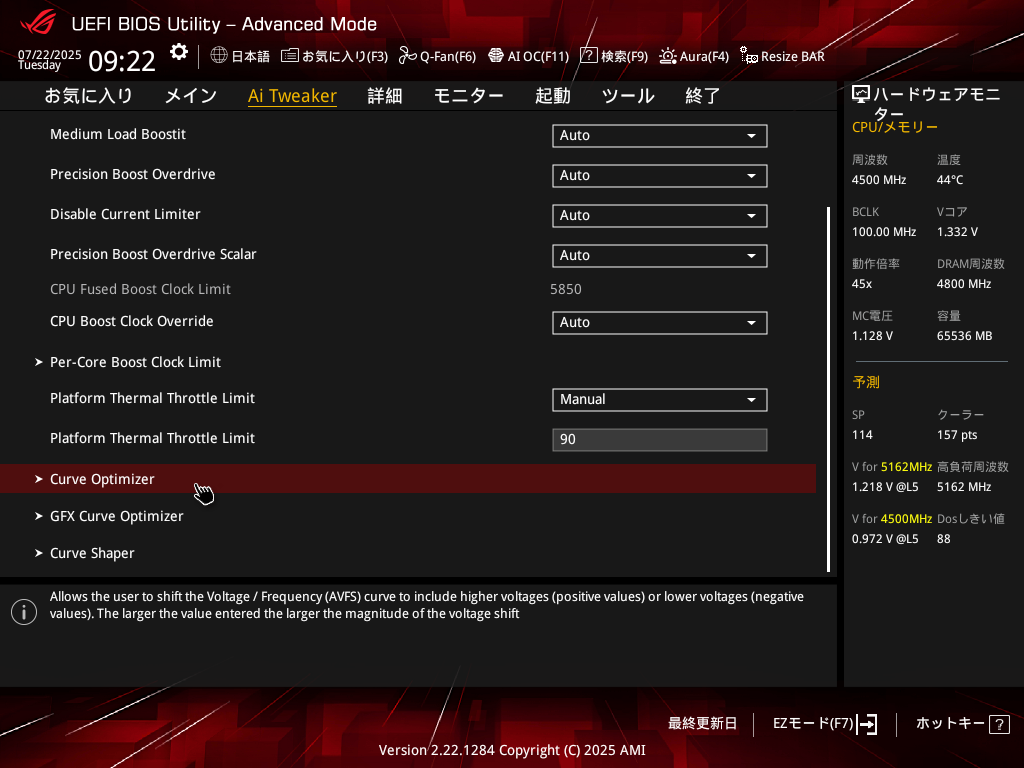Click the hotkey question-mark box icon
The image size is (1024, 768).
pos(999,724)
